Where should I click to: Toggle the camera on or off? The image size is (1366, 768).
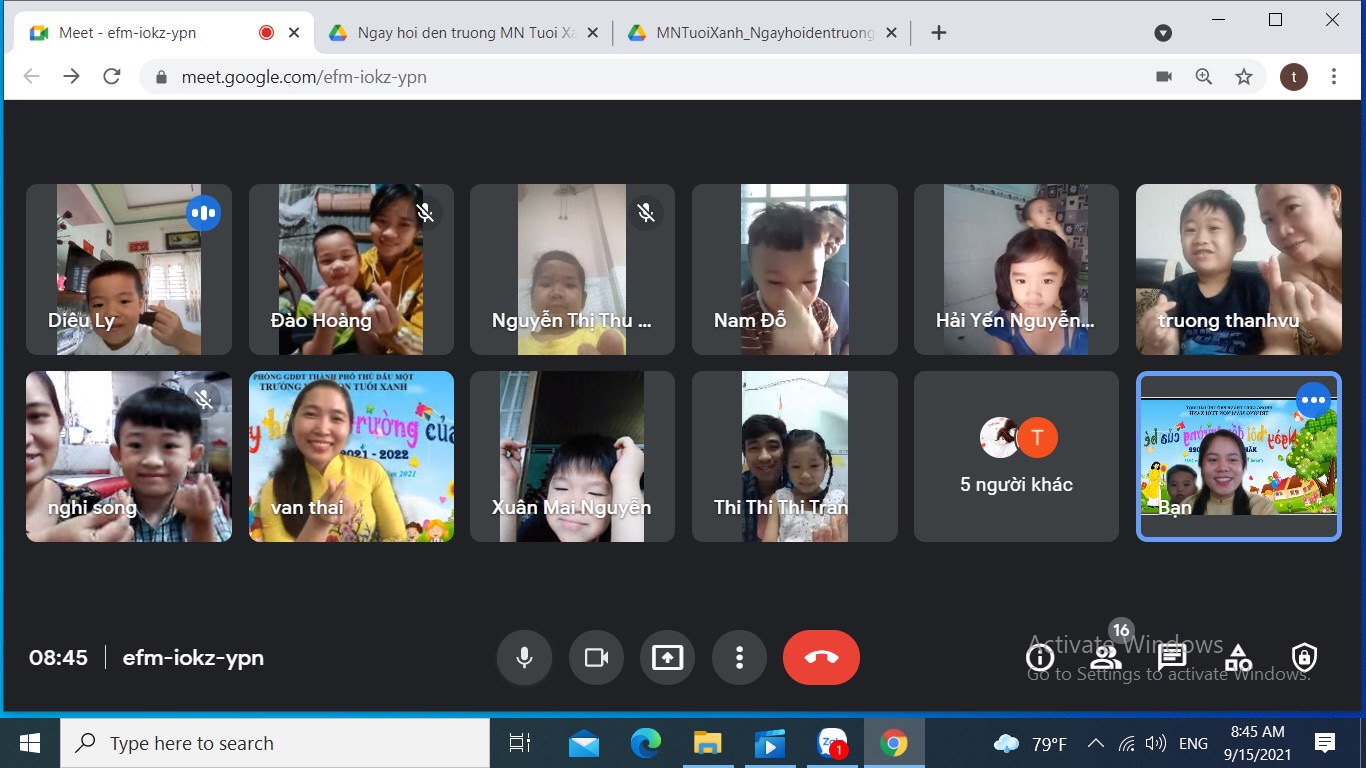[x=596, y=657]
